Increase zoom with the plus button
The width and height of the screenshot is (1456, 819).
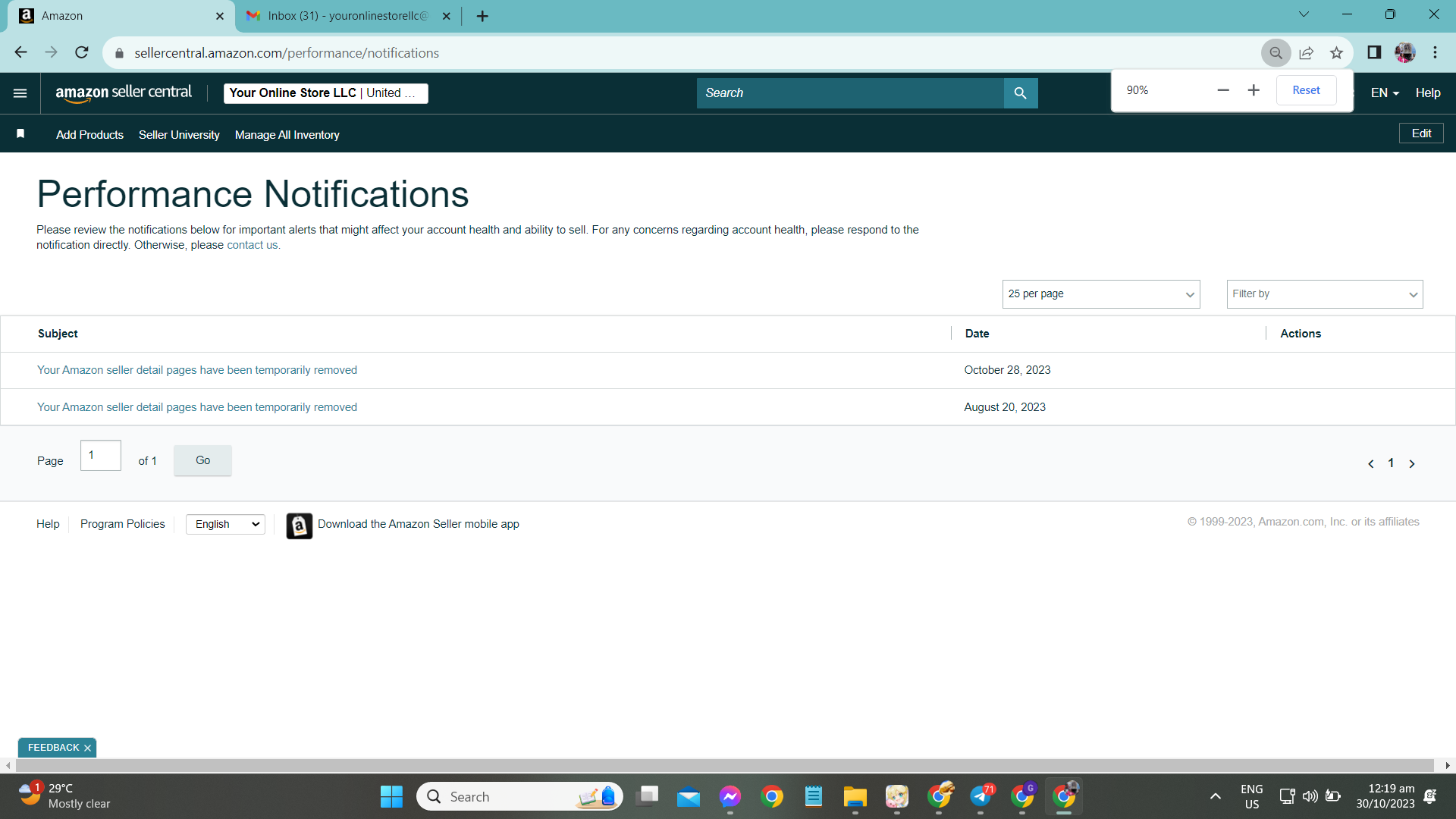point(1254,90)
